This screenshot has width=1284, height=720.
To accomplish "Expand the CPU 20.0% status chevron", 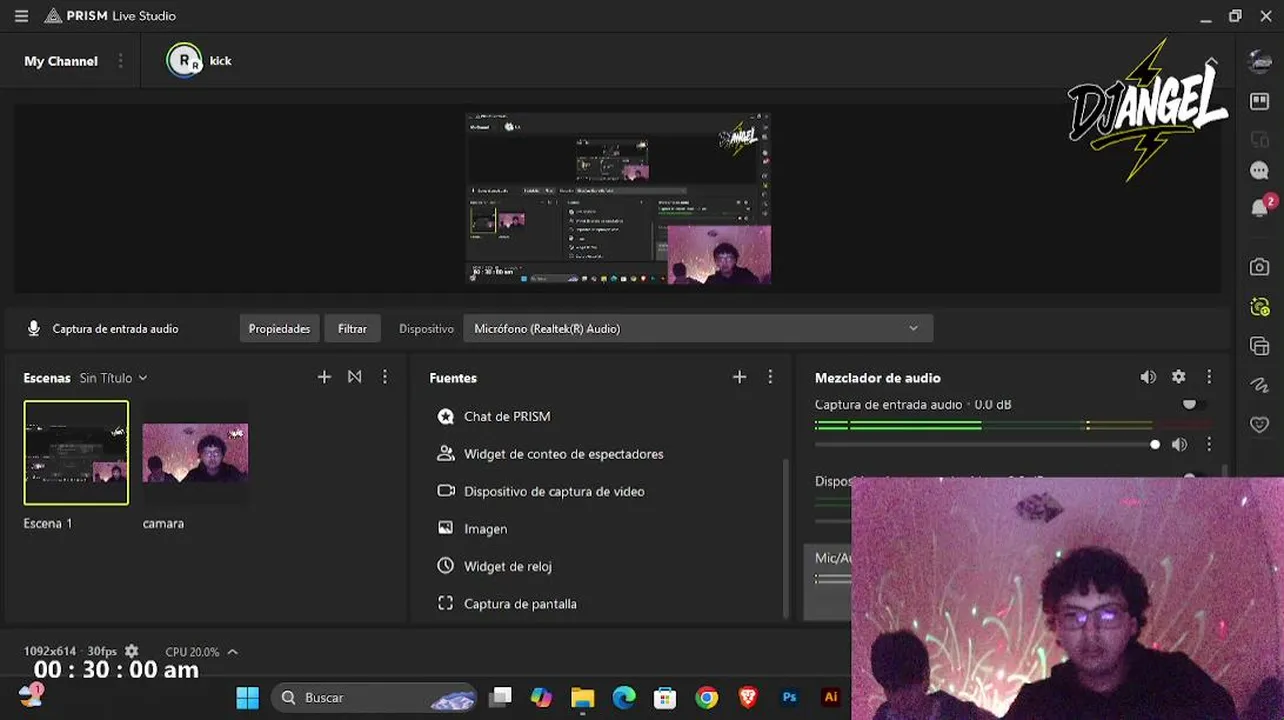I will (x=232, y=651).
